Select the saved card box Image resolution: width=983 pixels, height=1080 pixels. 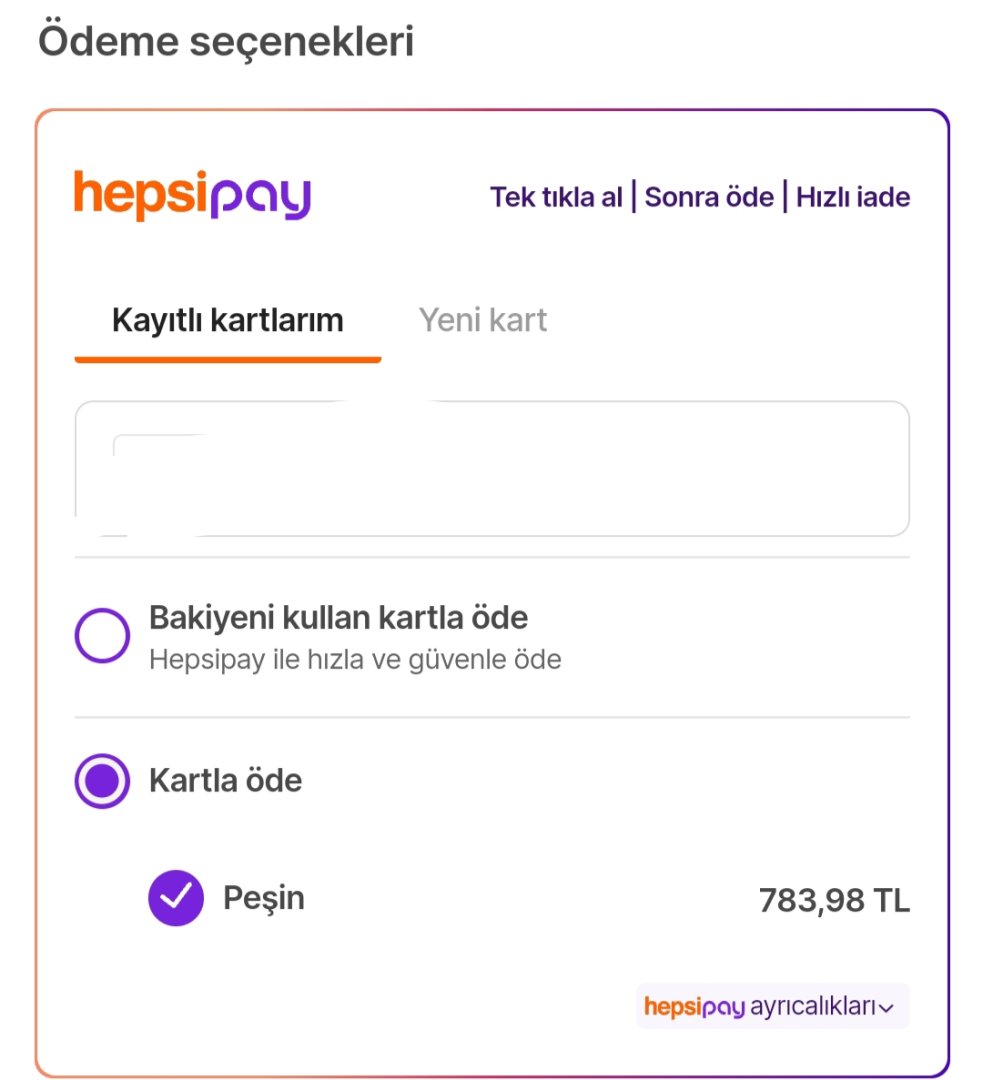coord(492,469)
